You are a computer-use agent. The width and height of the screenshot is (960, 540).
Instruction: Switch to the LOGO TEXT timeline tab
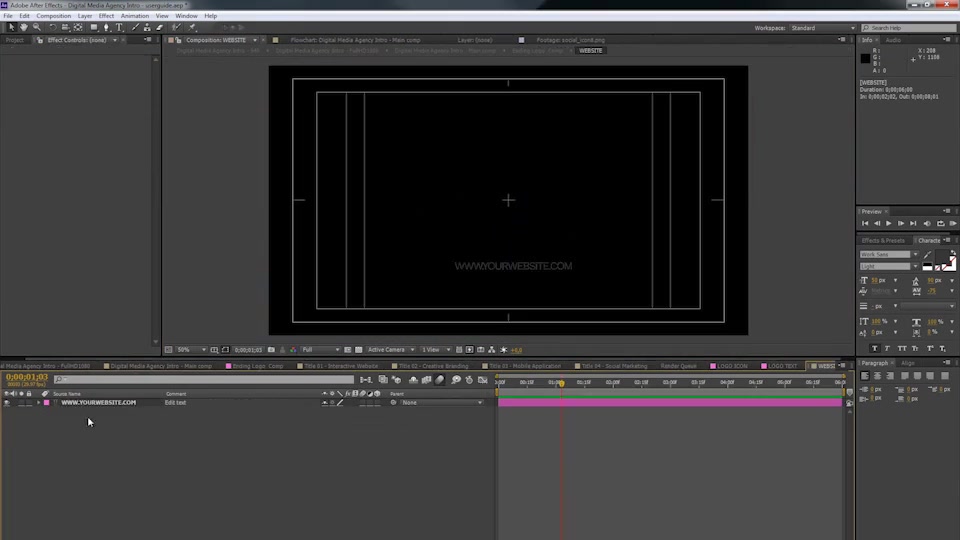pyautogui.click(x=781, y=366)
